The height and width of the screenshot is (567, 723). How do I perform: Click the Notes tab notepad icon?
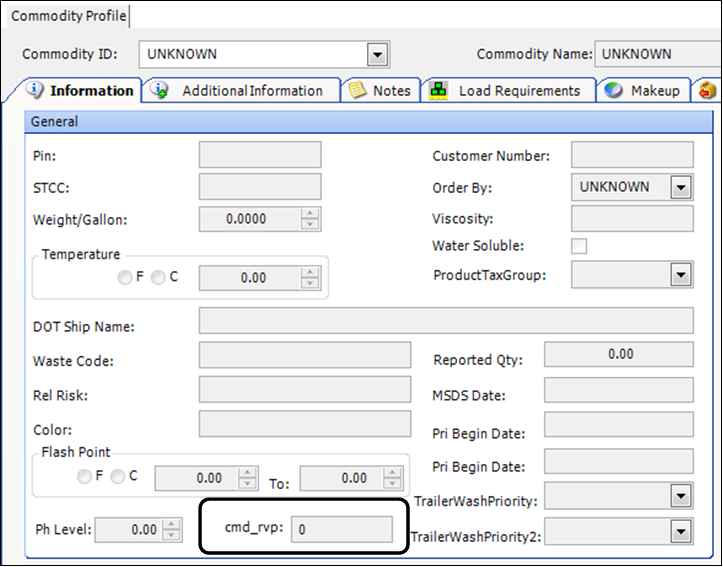tap(357, 90)
